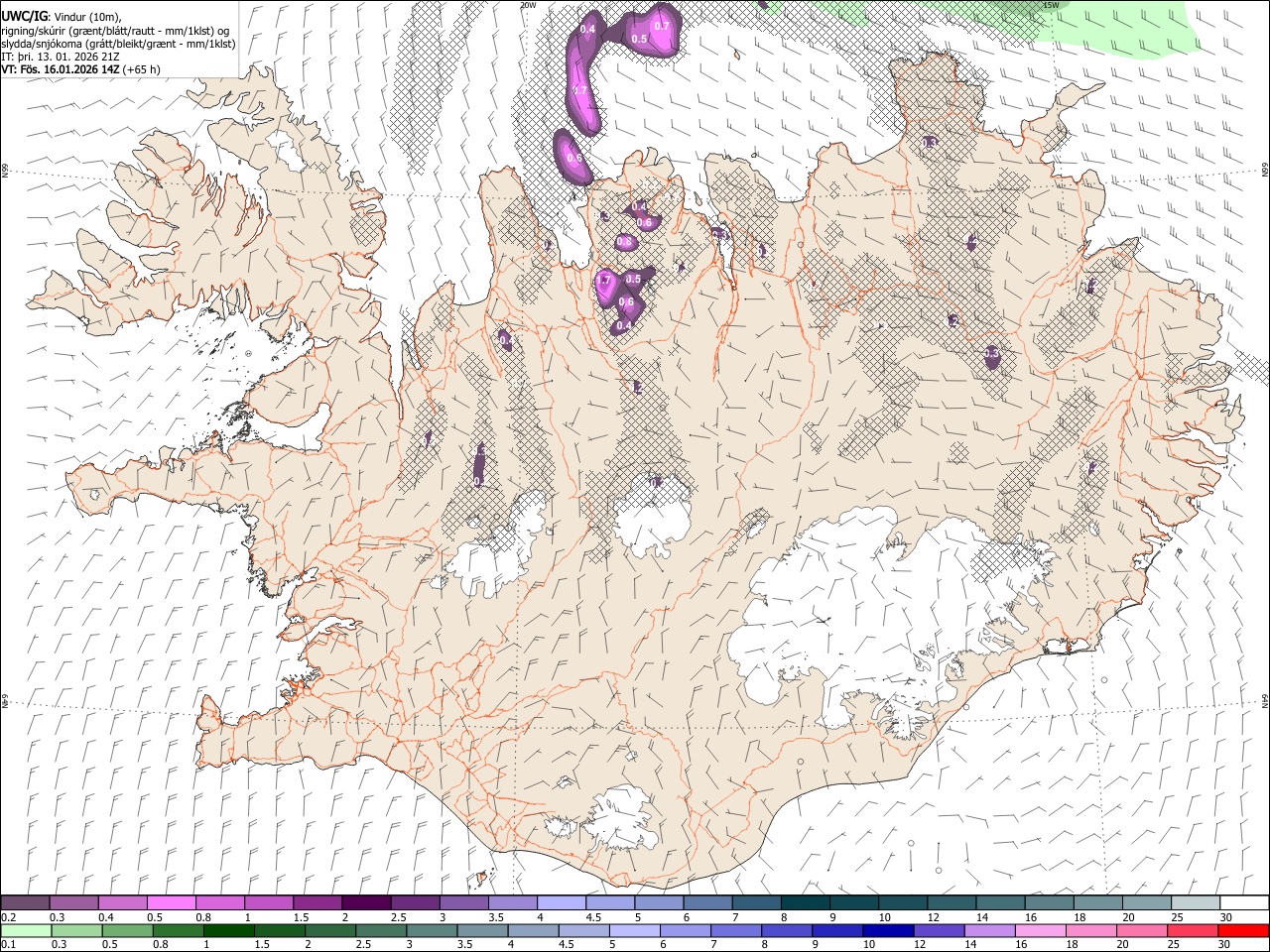Click the "0.1" label under the lower legend row

[x=9, y=945]
